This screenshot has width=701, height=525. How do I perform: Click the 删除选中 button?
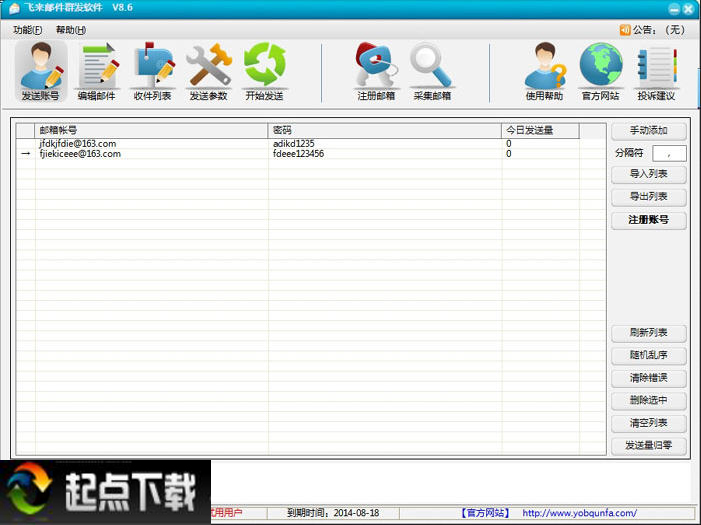click(649, 400)
